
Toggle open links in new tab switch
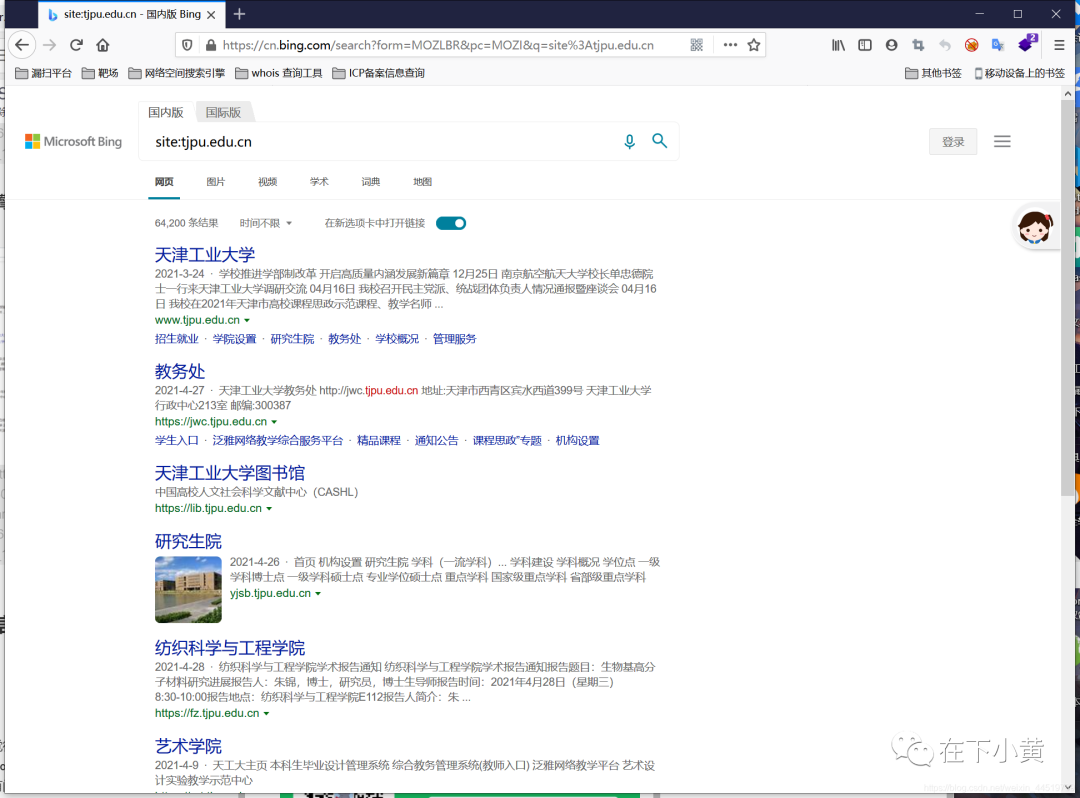(451, 223)
